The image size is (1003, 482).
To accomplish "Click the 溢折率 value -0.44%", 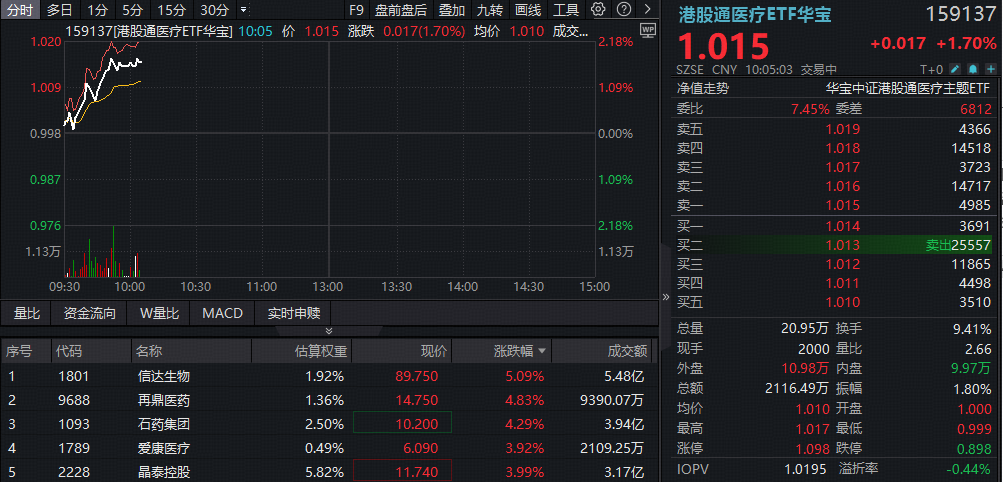I will (x=970, y=470).
